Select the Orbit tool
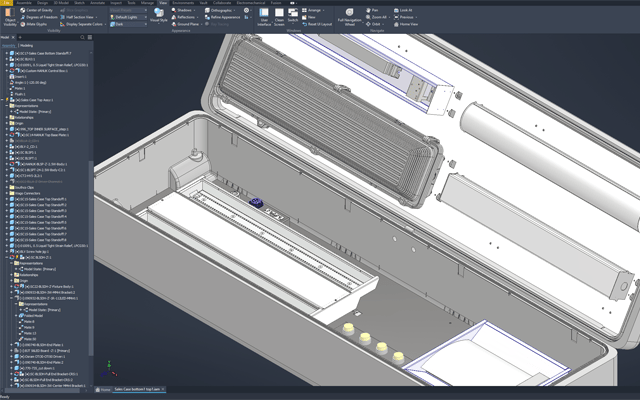640x400 pixels. 373,24
